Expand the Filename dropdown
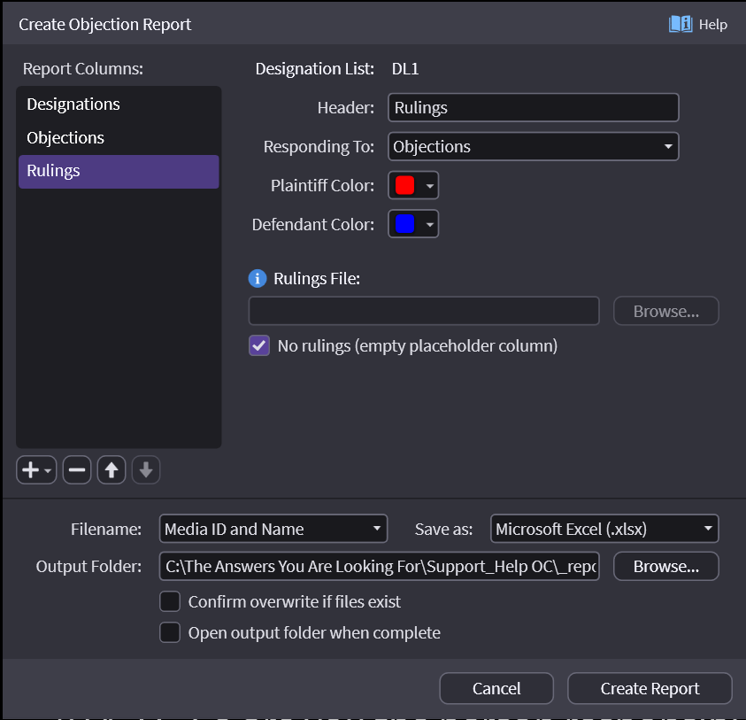The width and height of the screenshot is (746, 720). point(273,529)
